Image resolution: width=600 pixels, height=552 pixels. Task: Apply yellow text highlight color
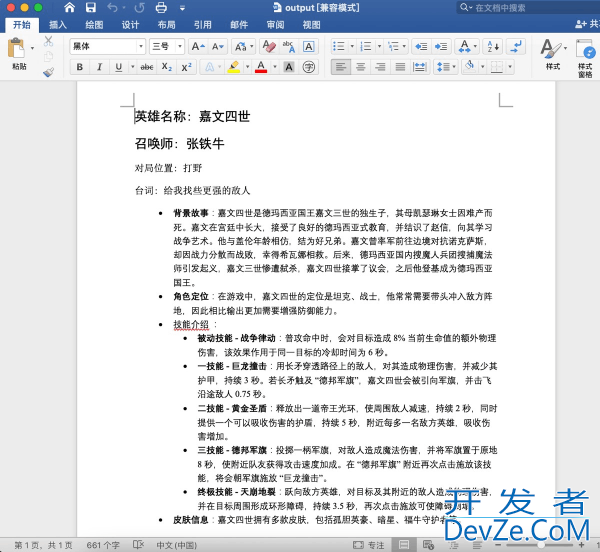233,67
